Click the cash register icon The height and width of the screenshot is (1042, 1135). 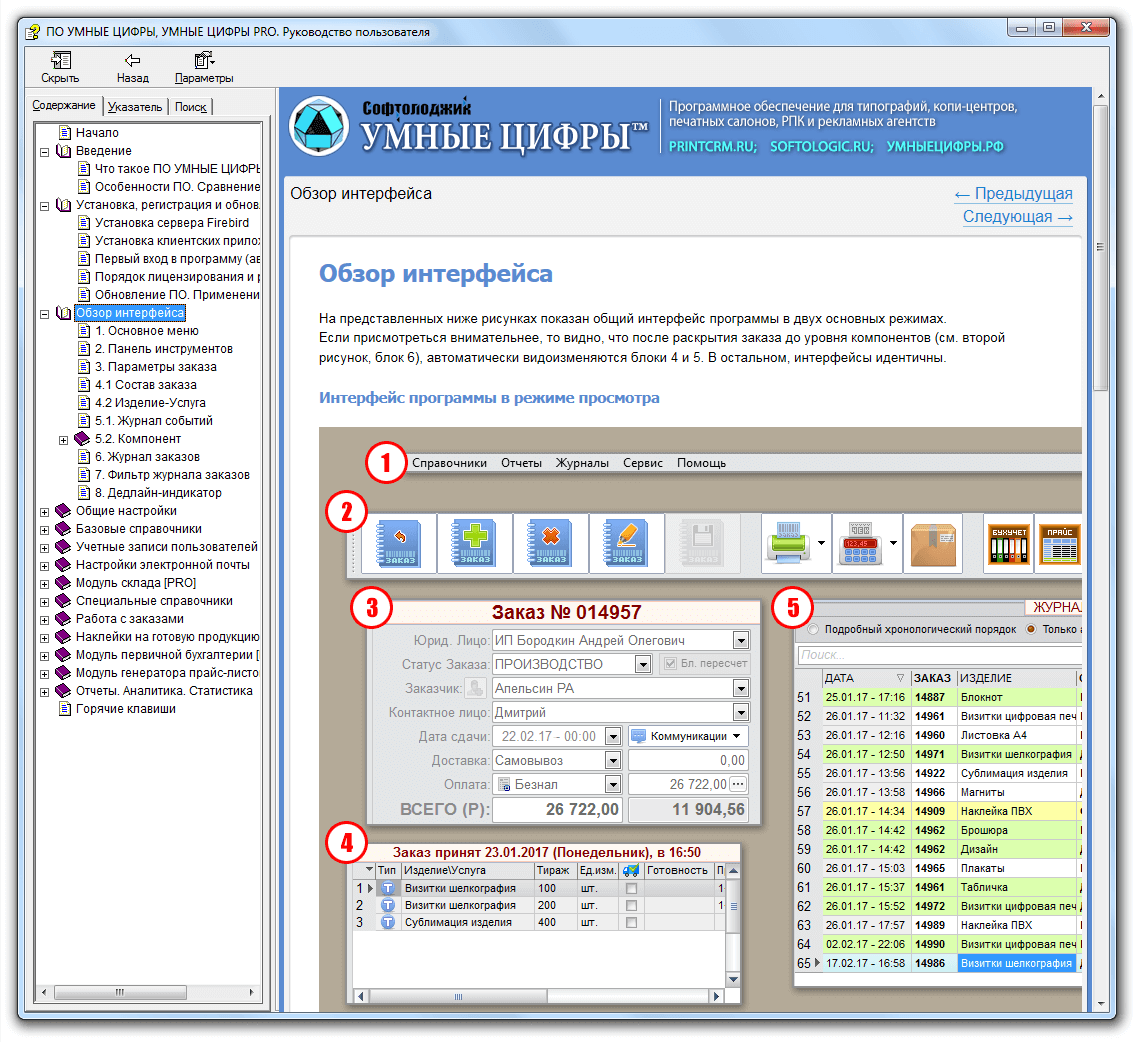(x=860, y=543)
